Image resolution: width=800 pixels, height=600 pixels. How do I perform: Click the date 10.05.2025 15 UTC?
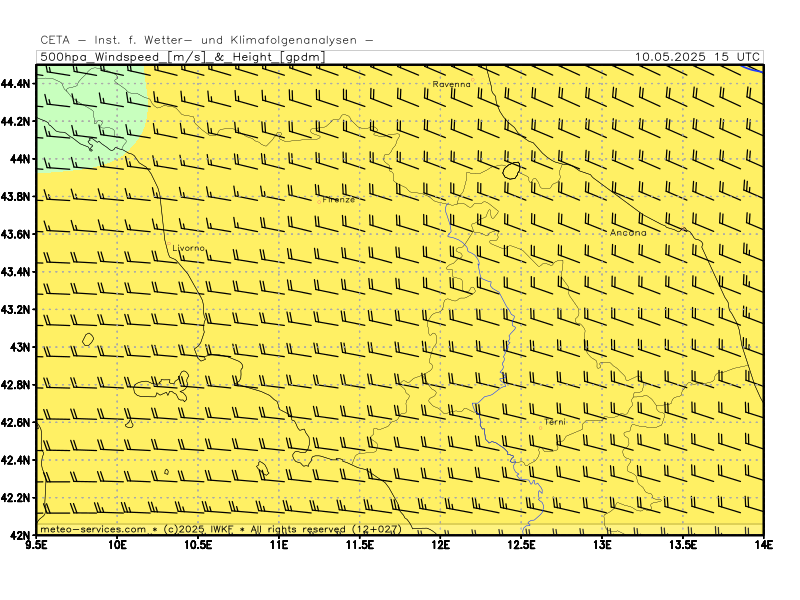coord(697,57)
